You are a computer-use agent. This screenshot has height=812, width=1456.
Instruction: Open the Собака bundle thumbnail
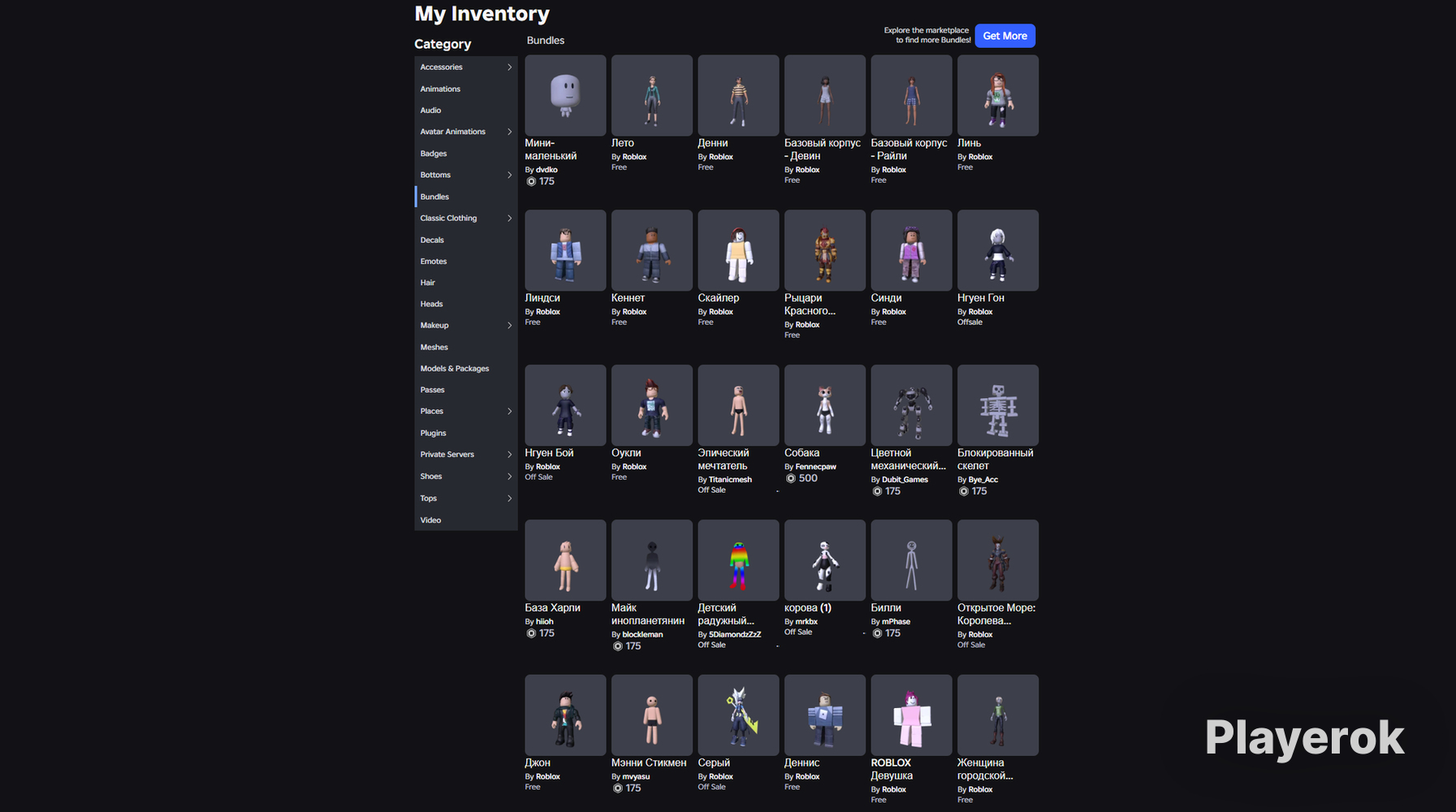(x=825, y=405)
